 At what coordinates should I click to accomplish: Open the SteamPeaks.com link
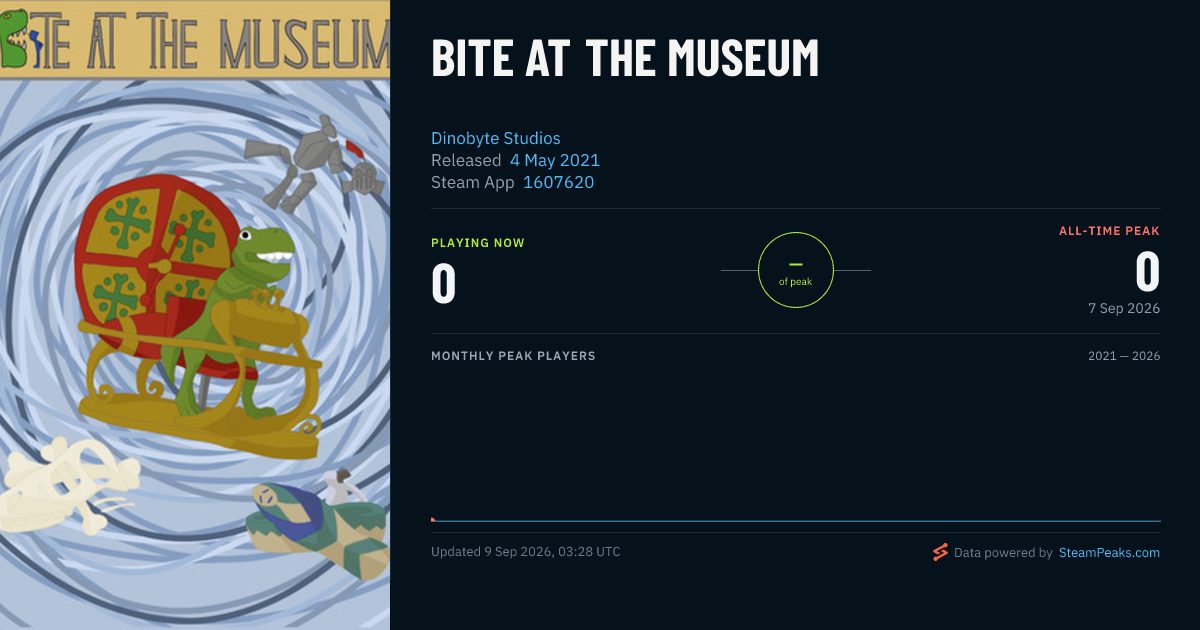(1109, 552)
